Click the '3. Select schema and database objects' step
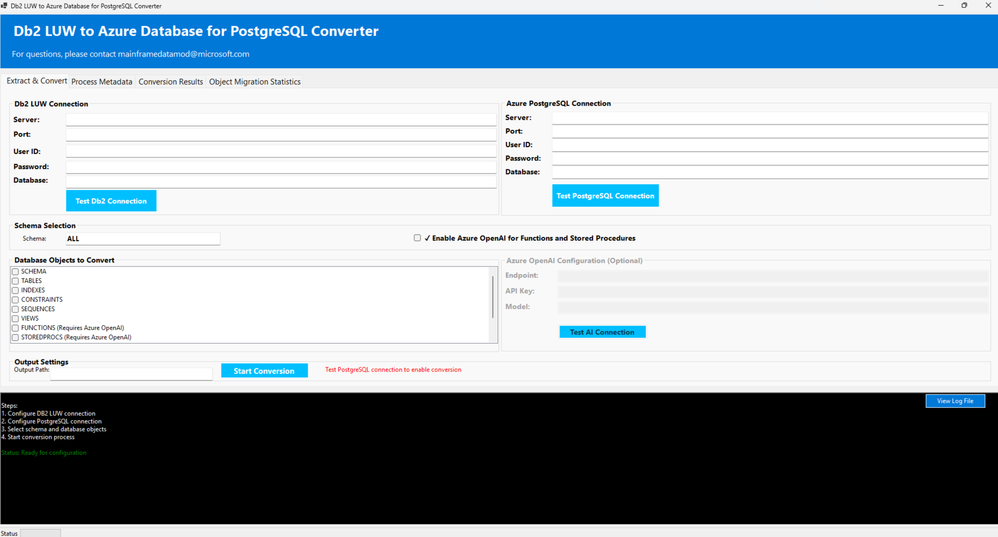 pyautogui.click(x=54, y=429)
